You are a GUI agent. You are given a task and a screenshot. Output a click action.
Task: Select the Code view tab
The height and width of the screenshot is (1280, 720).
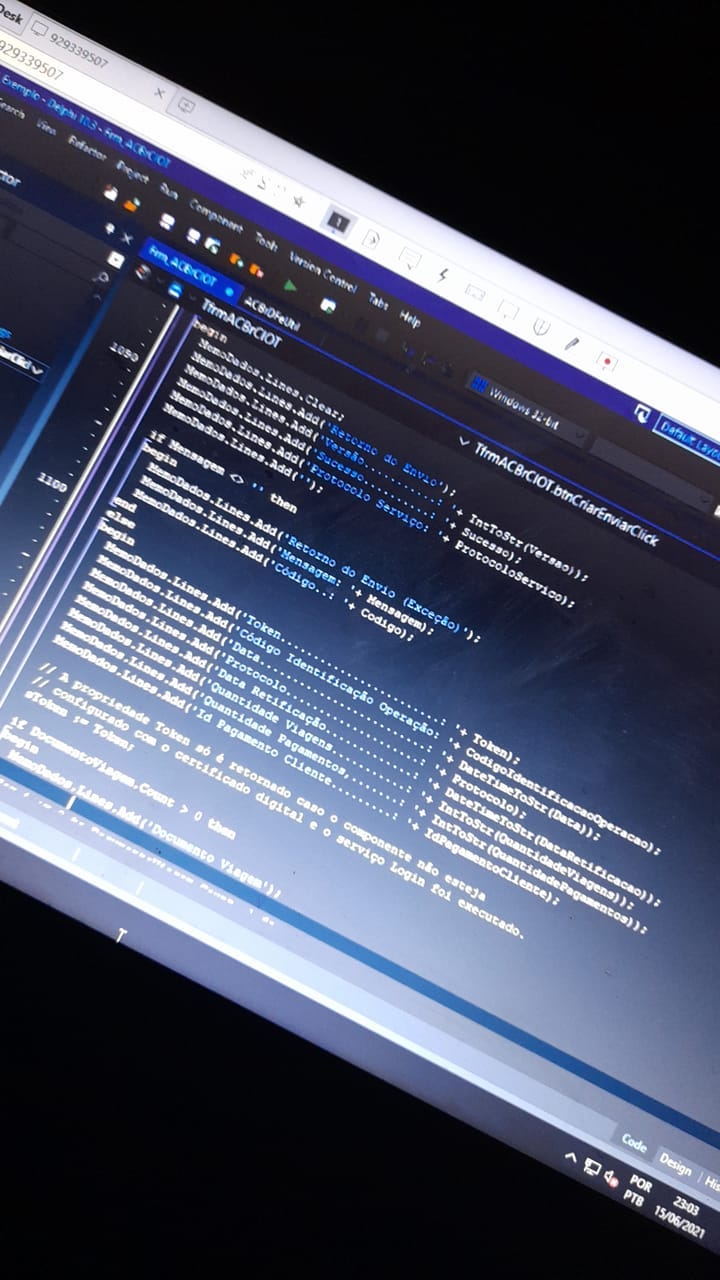pyautogui.click(x=634, y=1142)
